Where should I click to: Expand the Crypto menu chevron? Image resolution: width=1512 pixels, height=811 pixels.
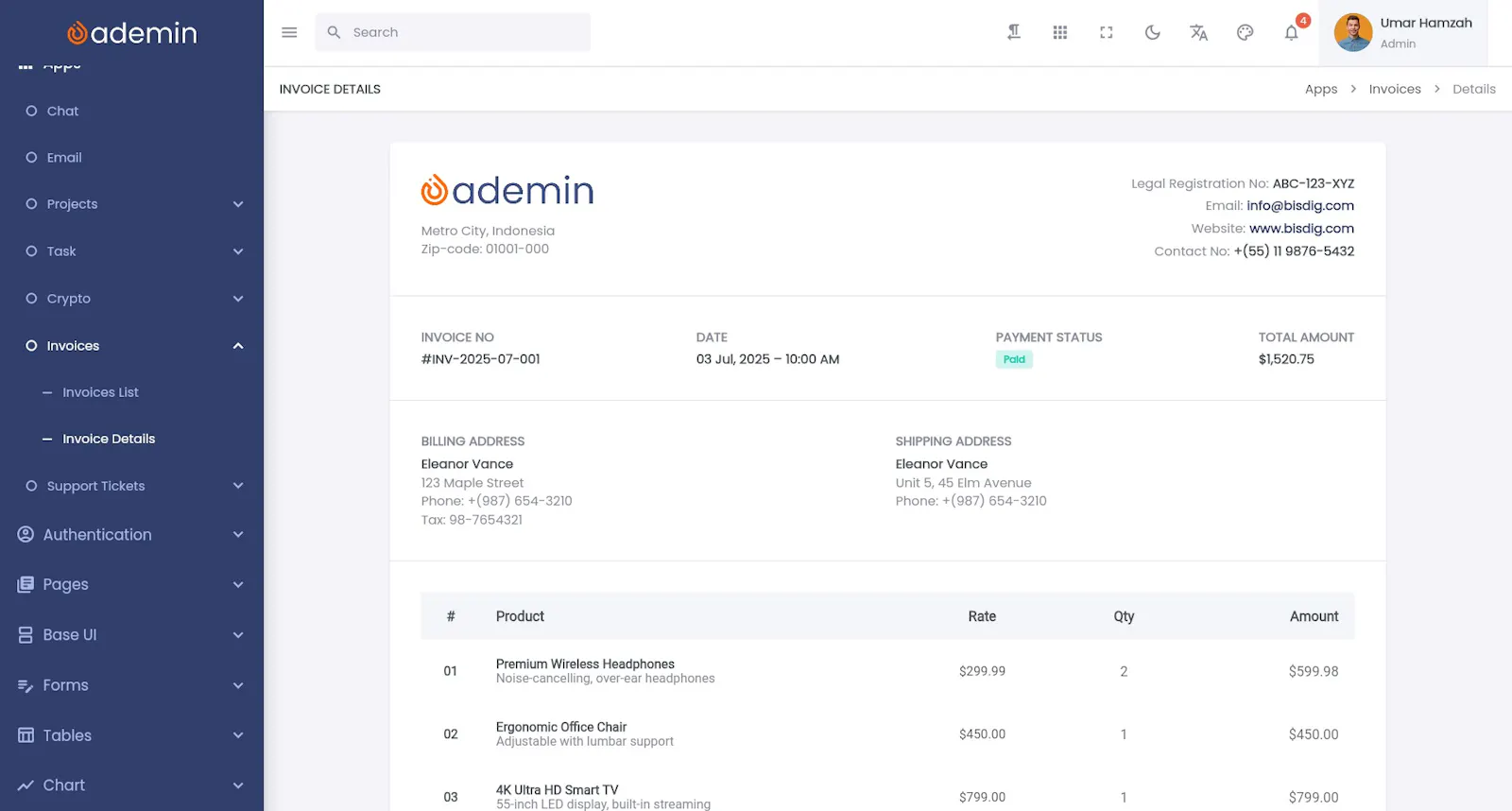point(238,299)
